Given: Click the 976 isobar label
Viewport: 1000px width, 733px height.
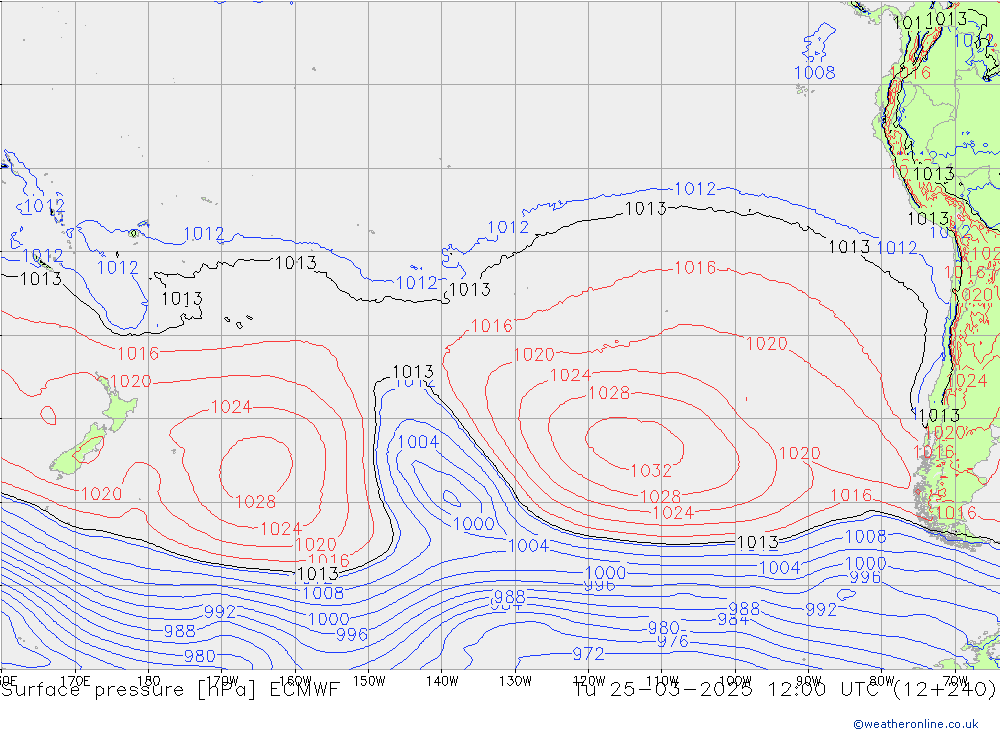Looking at the screenshot, I should coord(672,642).
